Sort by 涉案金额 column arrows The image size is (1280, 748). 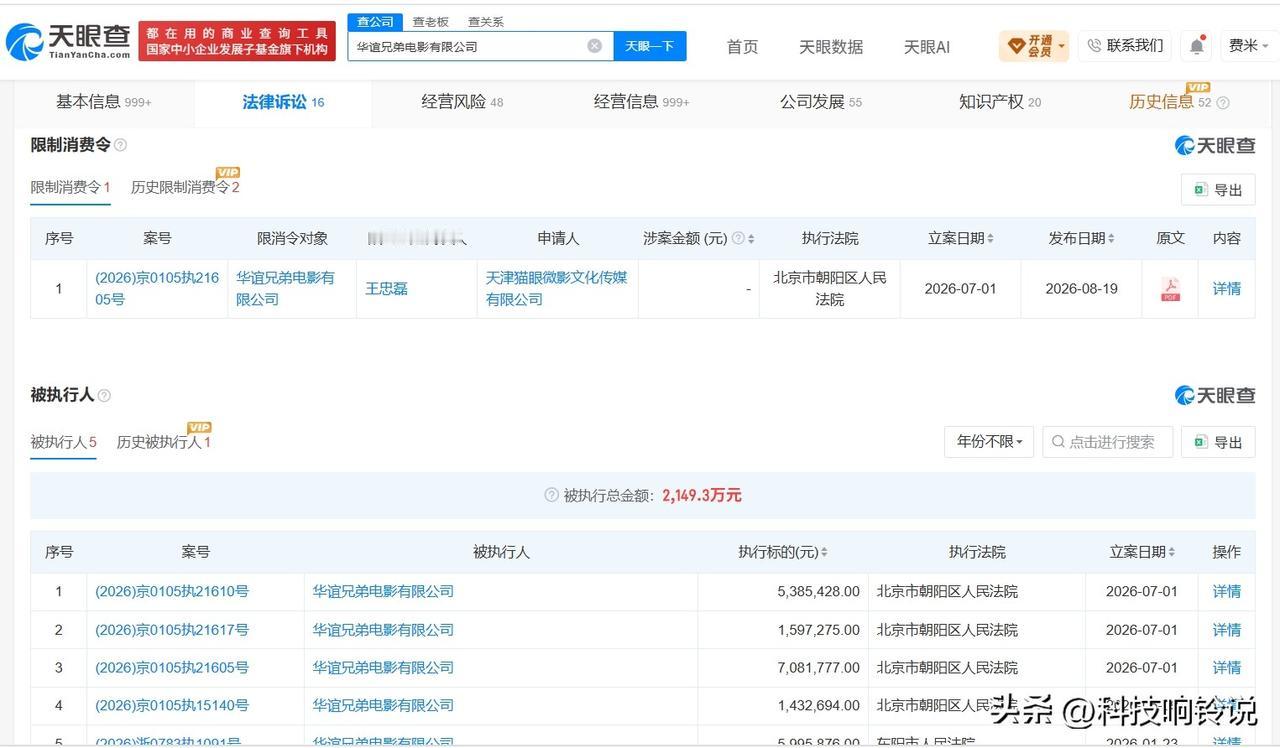[x=751, y=238]
